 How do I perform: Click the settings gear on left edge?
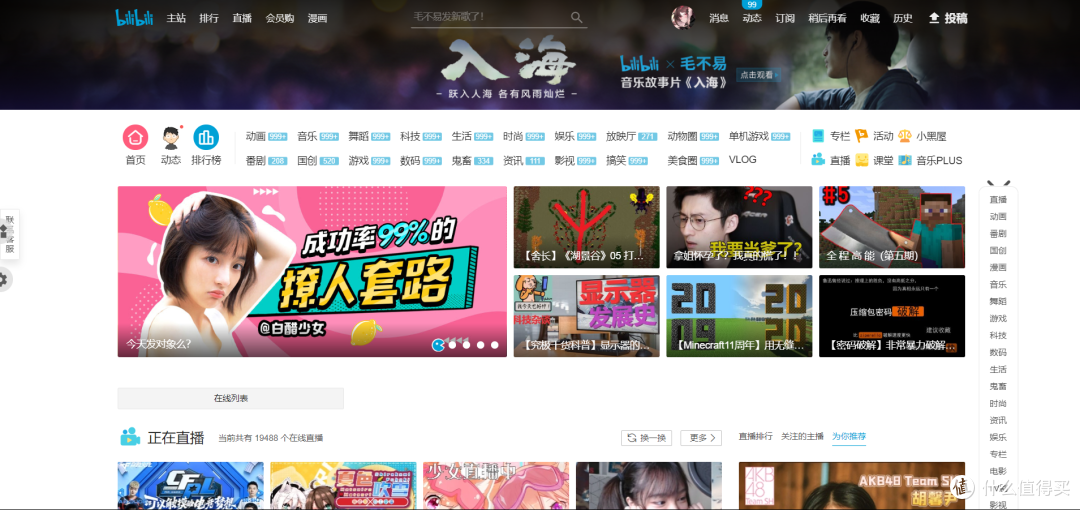pyautogui.click(x=4, y=279)
